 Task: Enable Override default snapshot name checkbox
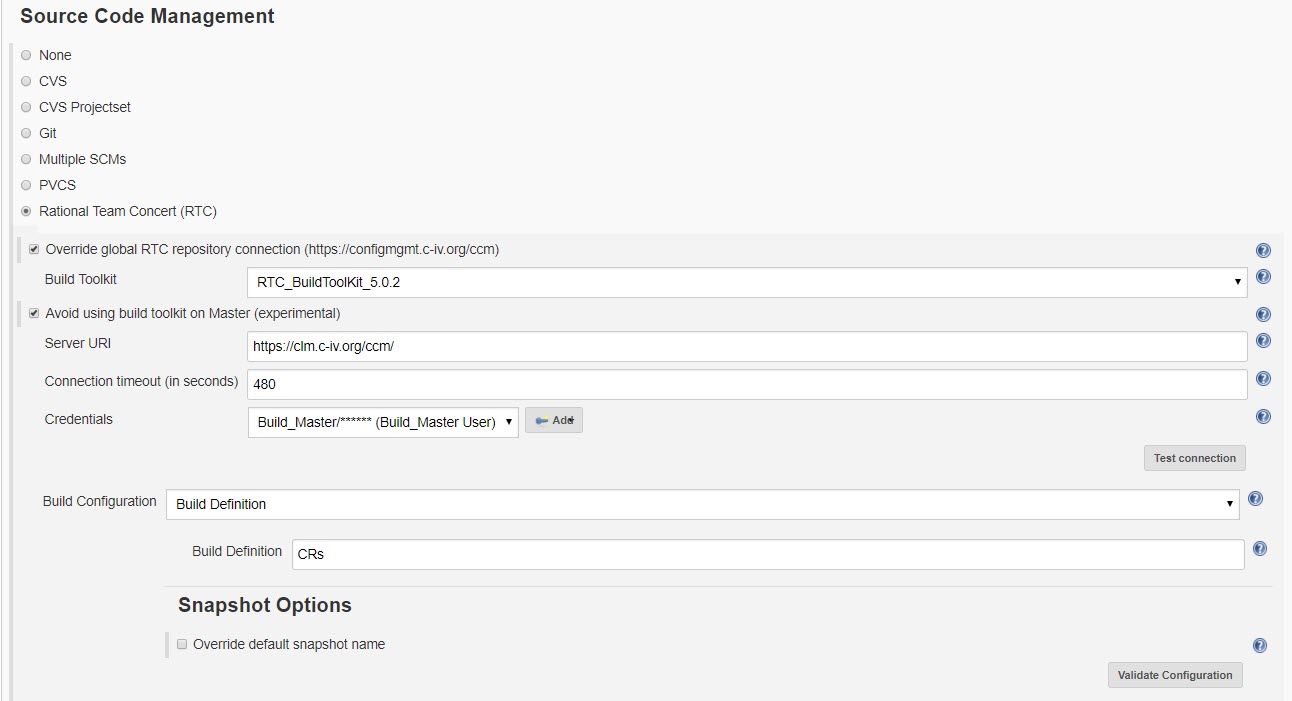pos(182,644)
